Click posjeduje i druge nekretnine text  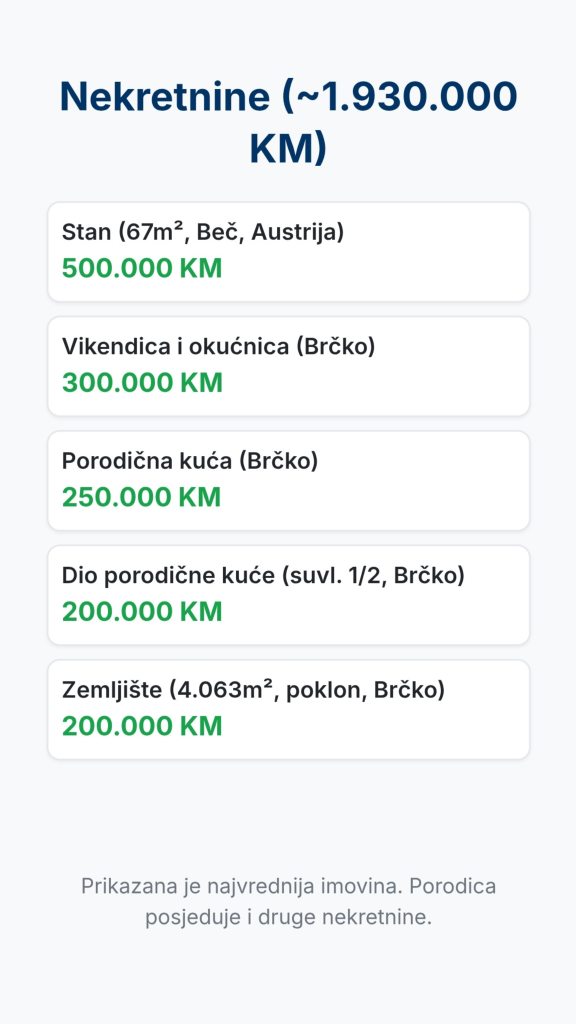click(x=288, y=917)
